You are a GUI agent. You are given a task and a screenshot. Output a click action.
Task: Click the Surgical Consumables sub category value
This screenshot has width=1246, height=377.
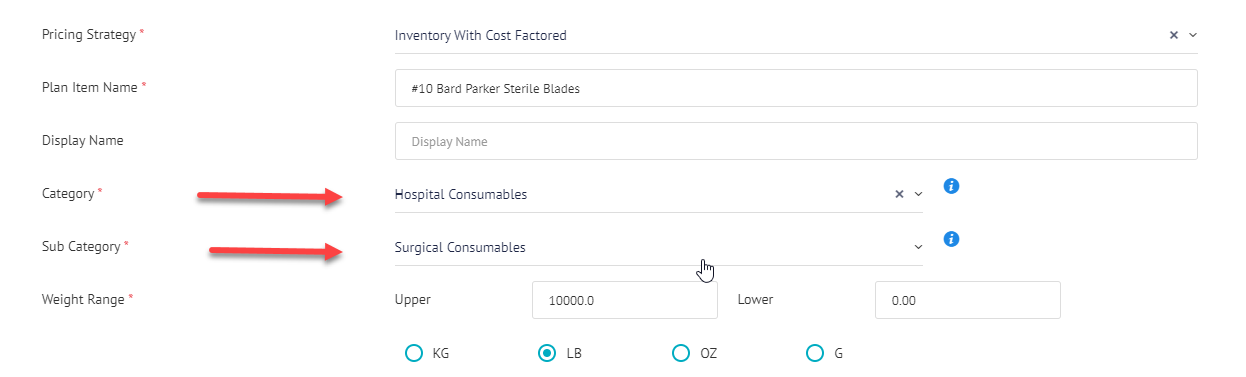point(460,247)
